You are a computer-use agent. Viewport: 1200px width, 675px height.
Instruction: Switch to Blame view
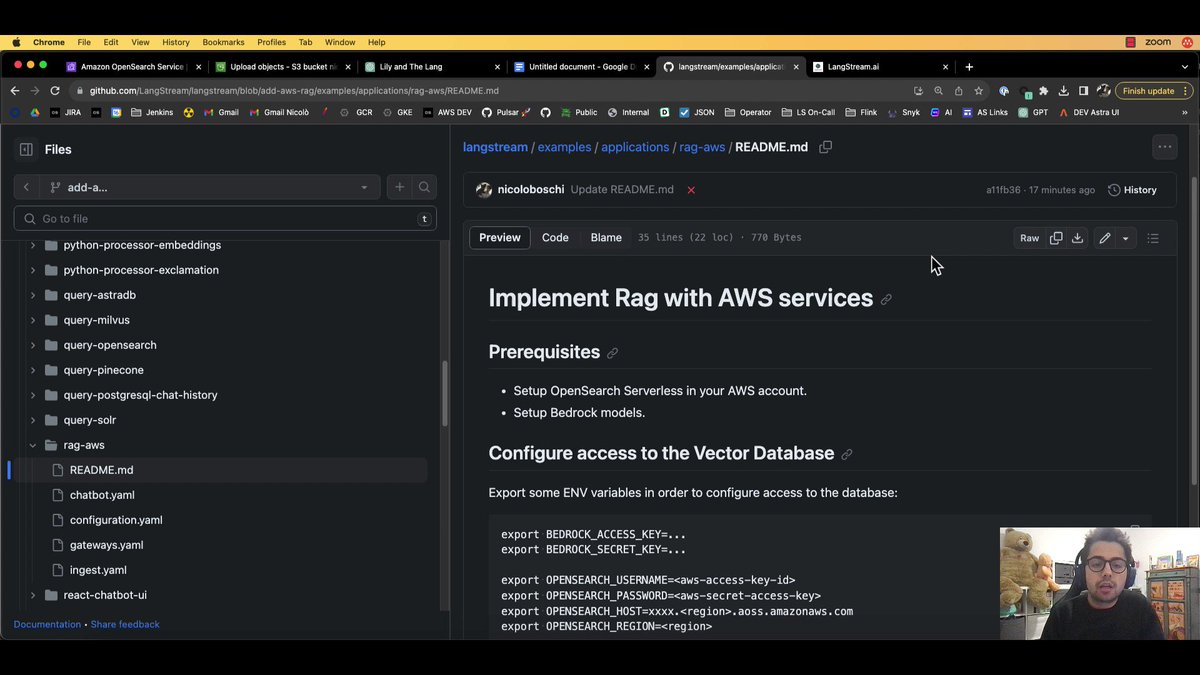coord(606,238)
